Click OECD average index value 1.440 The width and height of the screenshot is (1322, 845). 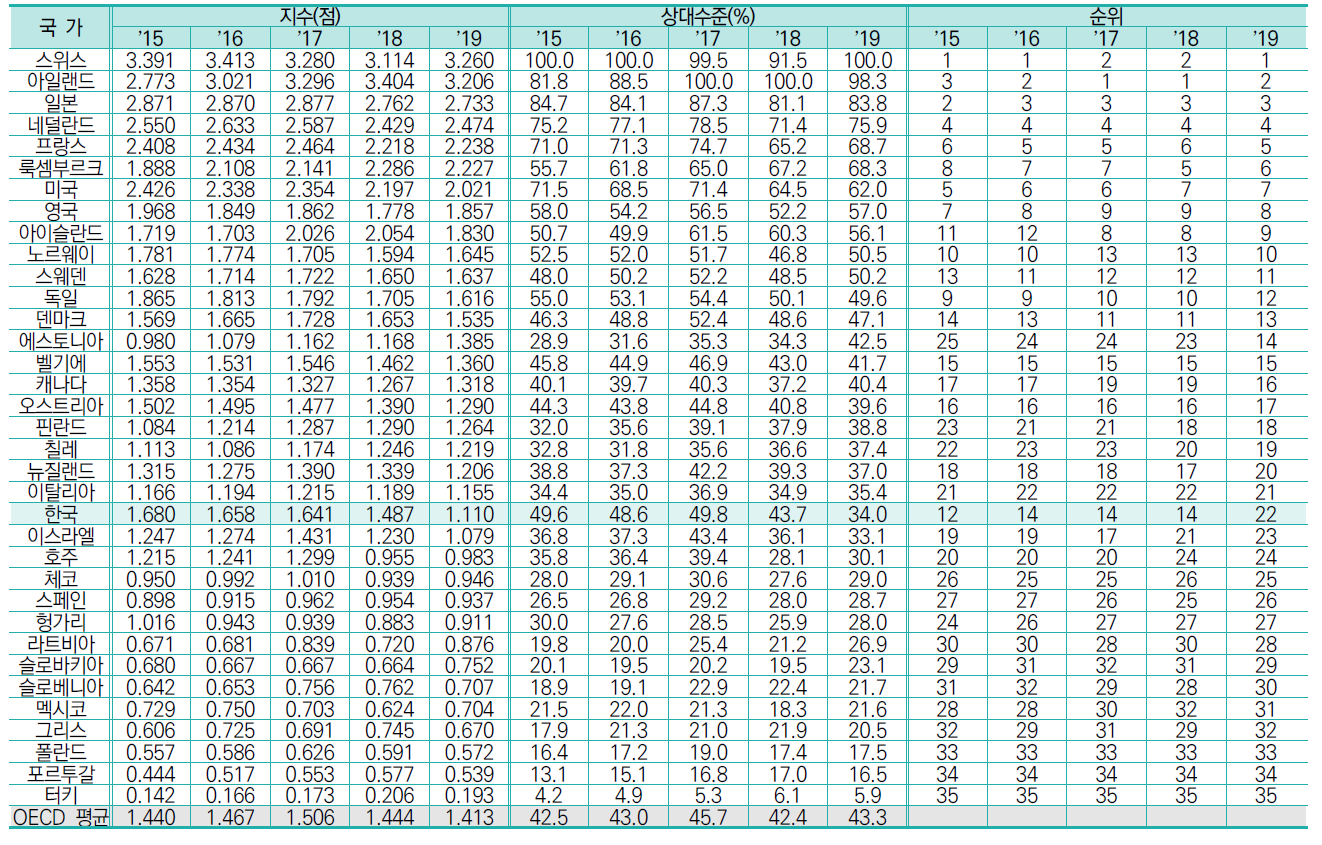click(x=152, y=818)
